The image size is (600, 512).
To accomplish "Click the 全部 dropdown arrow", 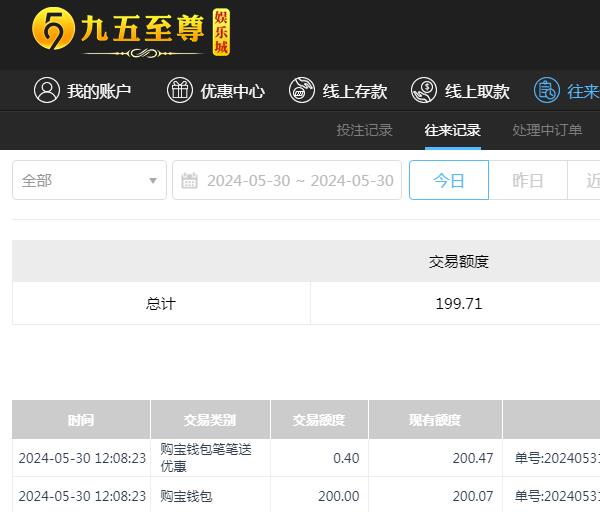I will pyautogui.click(x=153, y=181).
